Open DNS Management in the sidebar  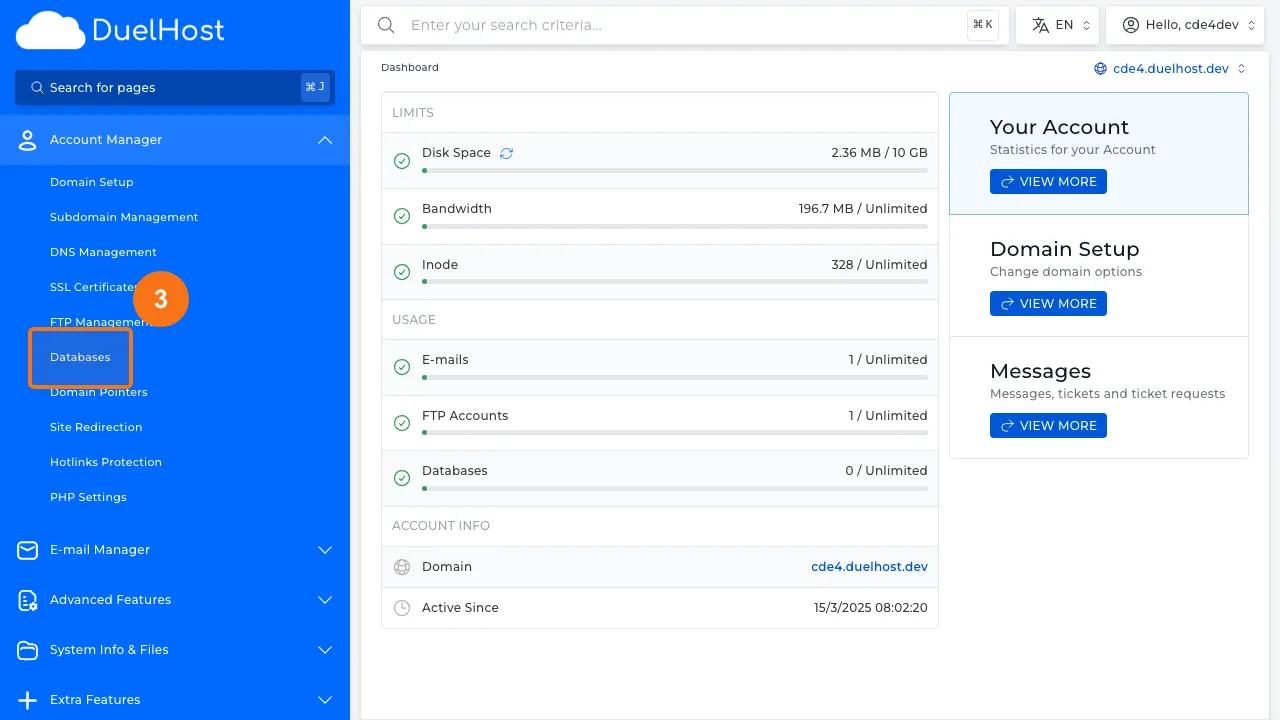(x=103, y=252)
